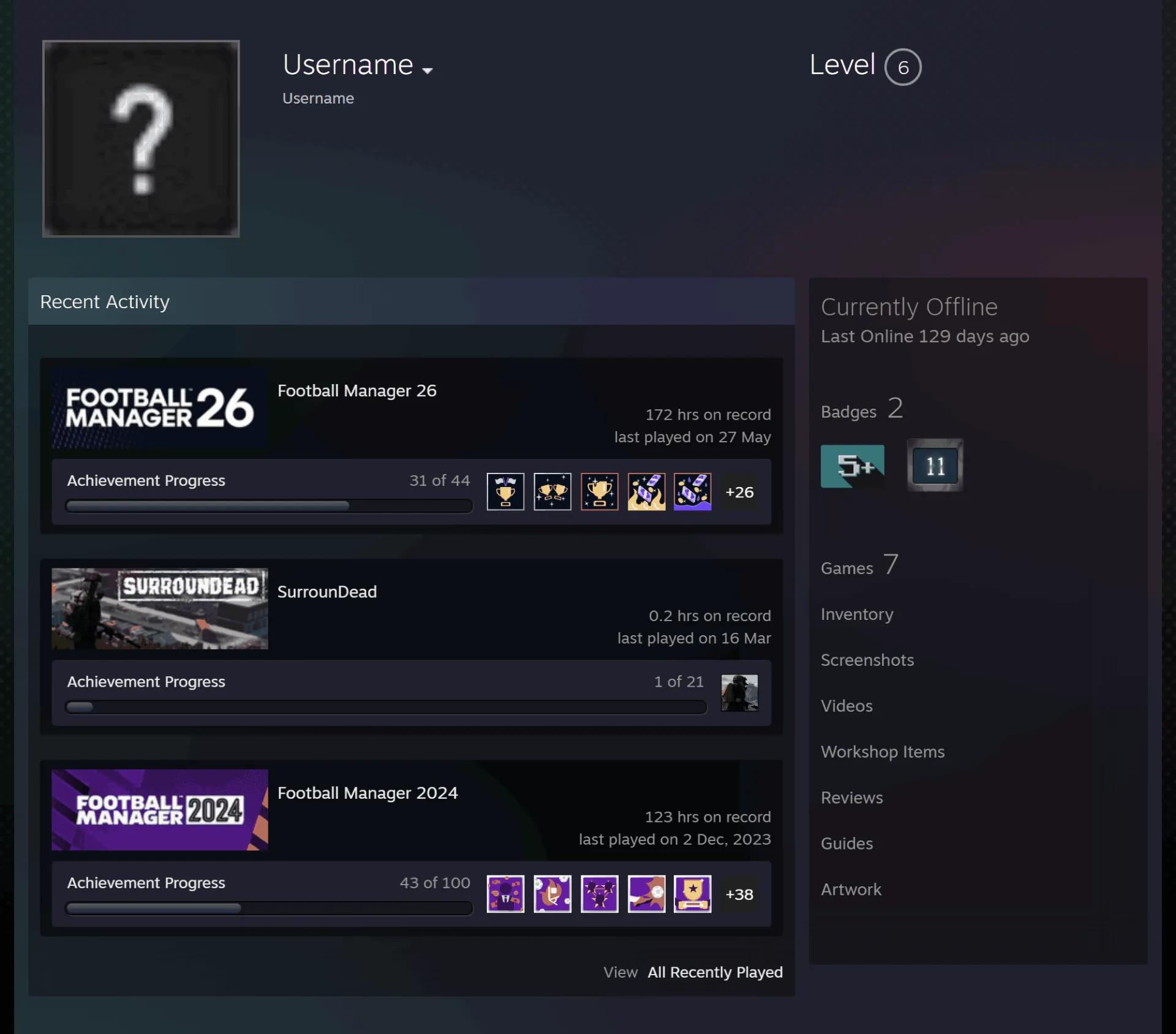View All Recently Played games
The image size is (1176, 1034).
point(715,972)
